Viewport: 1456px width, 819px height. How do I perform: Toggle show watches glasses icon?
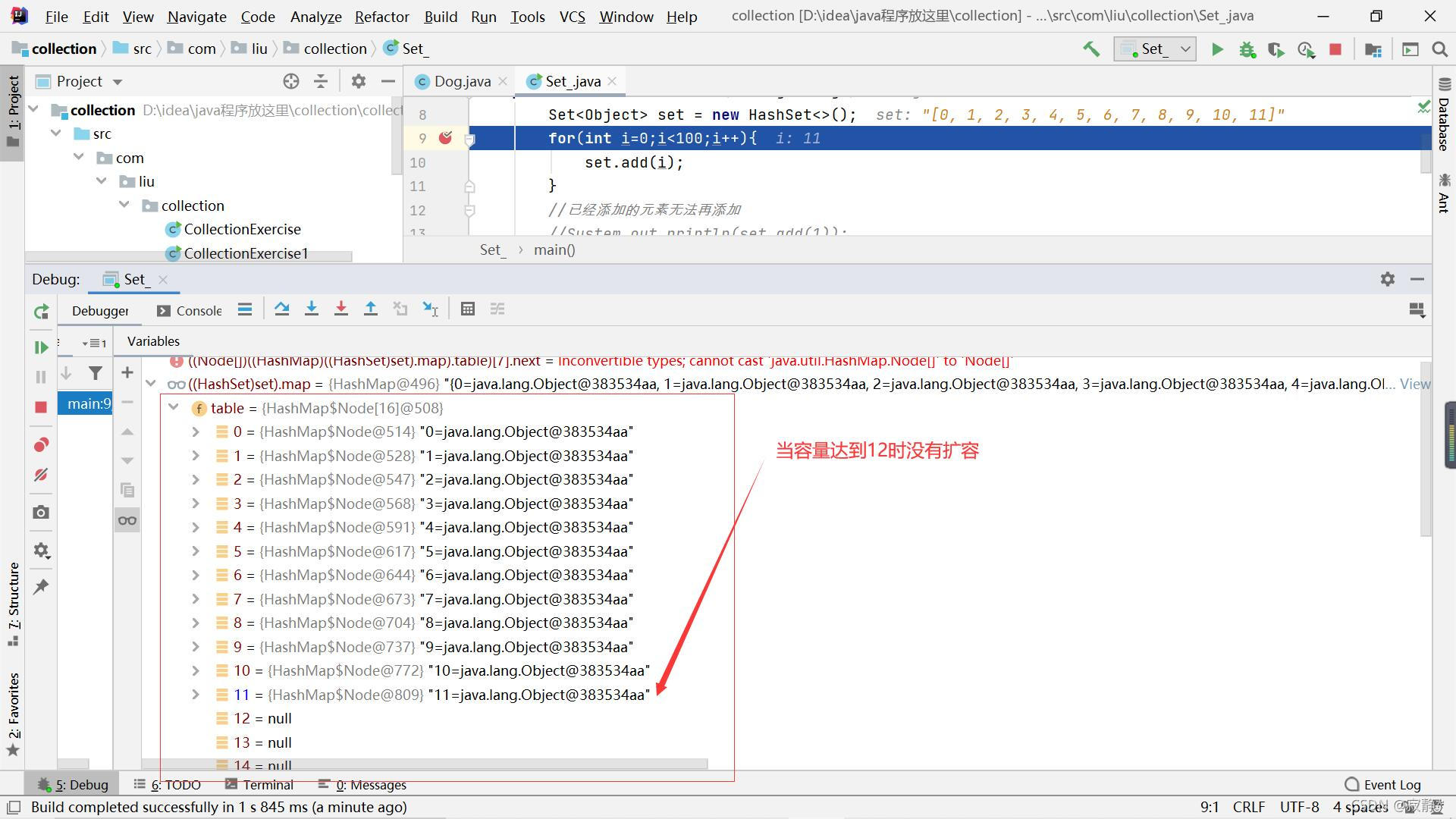tap(127, 520)
